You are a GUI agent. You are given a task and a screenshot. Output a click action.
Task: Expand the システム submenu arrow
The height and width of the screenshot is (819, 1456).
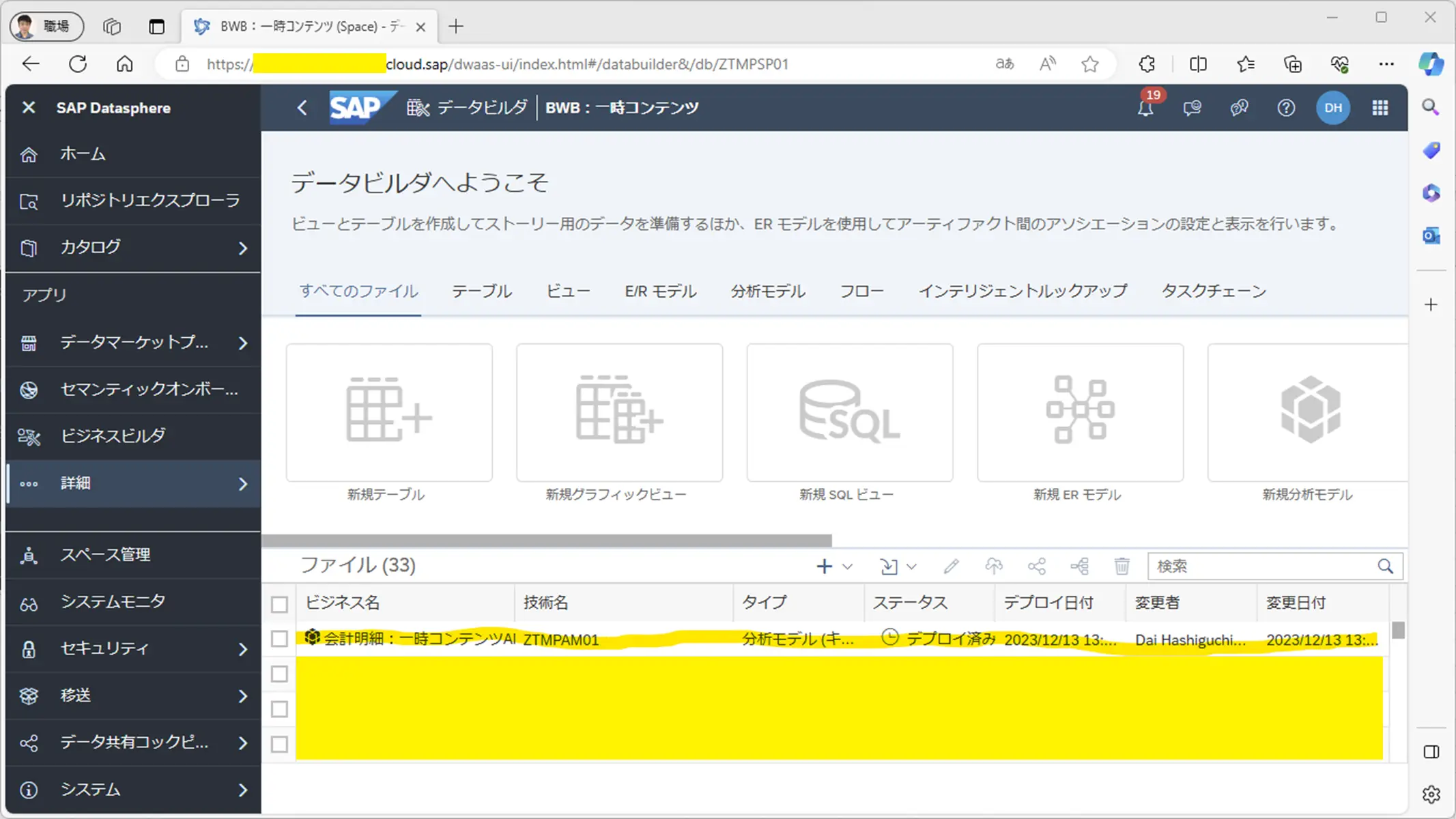(243, 790)
